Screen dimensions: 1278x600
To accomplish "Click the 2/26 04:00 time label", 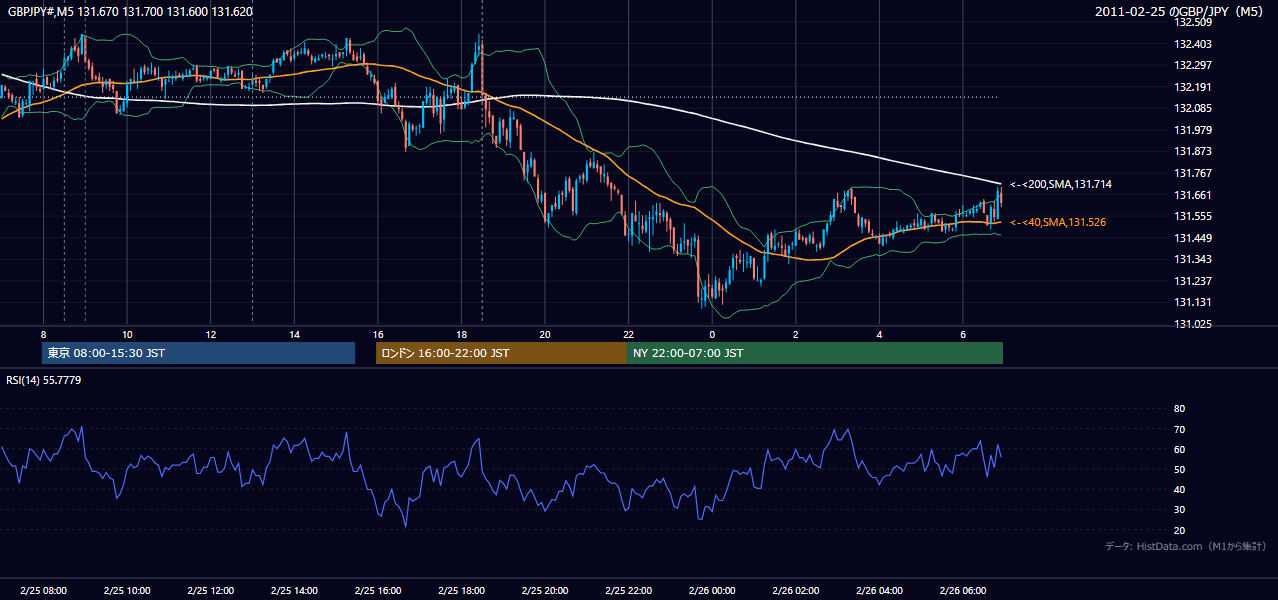I will 879,591.
